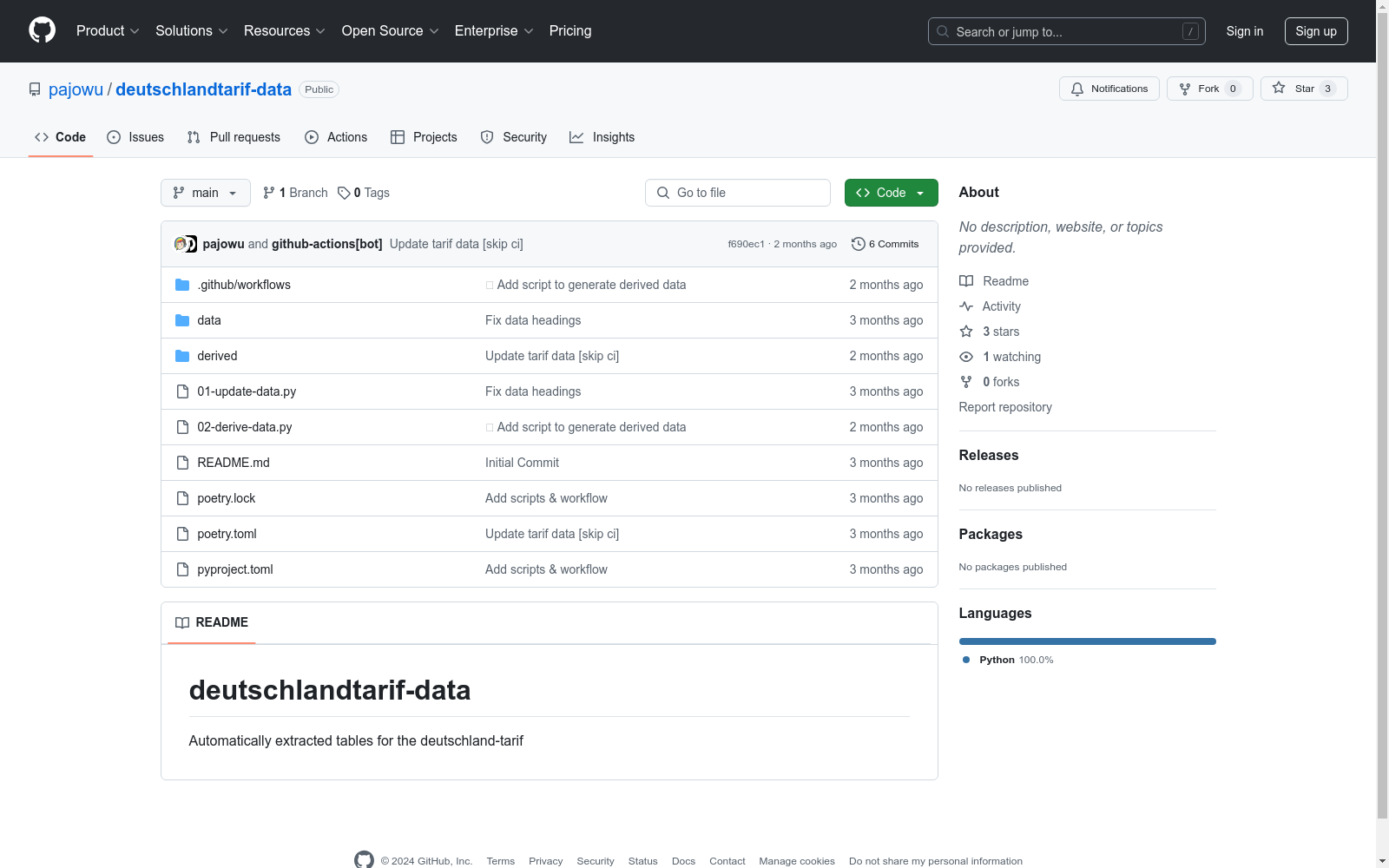1389x868 pixels.
Task: Click the watching eye icon
Action: (966, 357)
